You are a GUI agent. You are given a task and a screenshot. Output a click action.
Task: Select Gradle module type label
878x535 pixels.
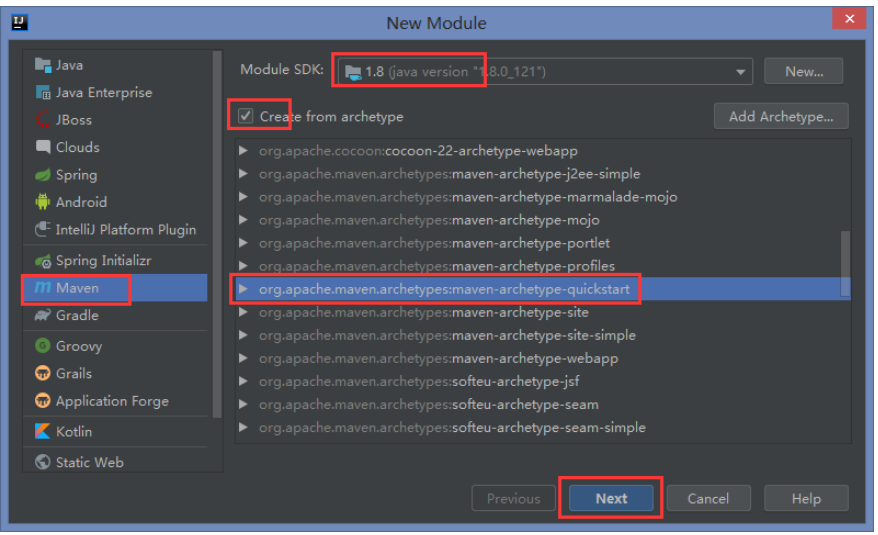click(77, 315)
